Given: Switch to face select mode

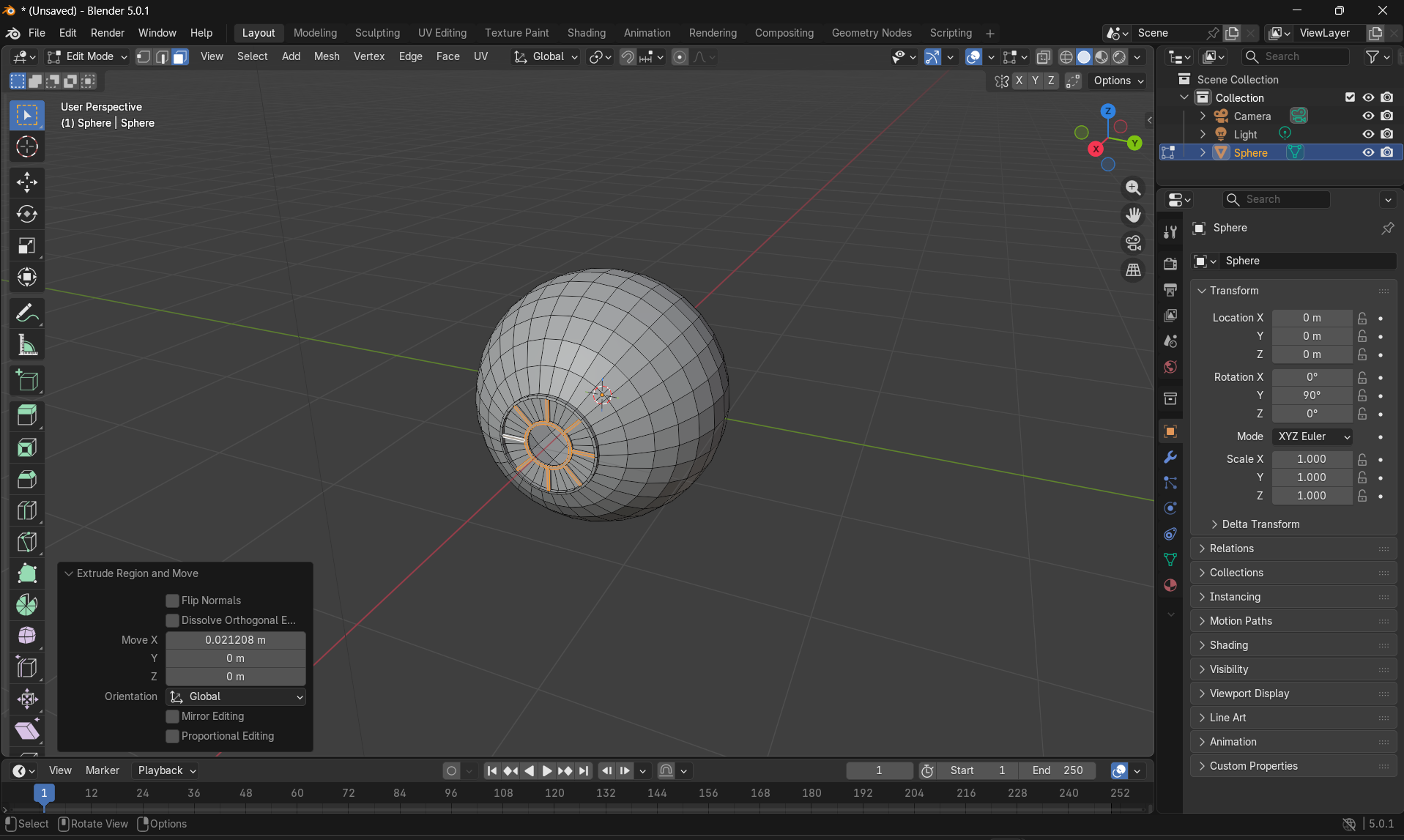Looking at the screenshot, I should [180, 56].
